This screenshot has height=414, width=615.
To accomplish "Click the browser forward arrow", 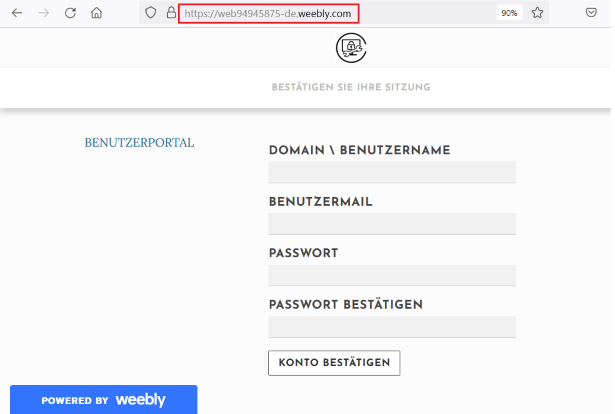I will pyautogui.click(x=44, y=13).
